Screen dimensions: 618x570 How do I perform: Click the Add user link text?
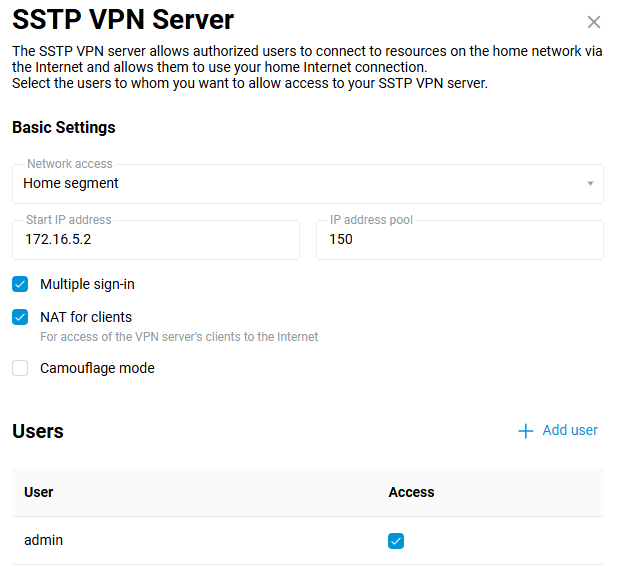tap(569, 431)
